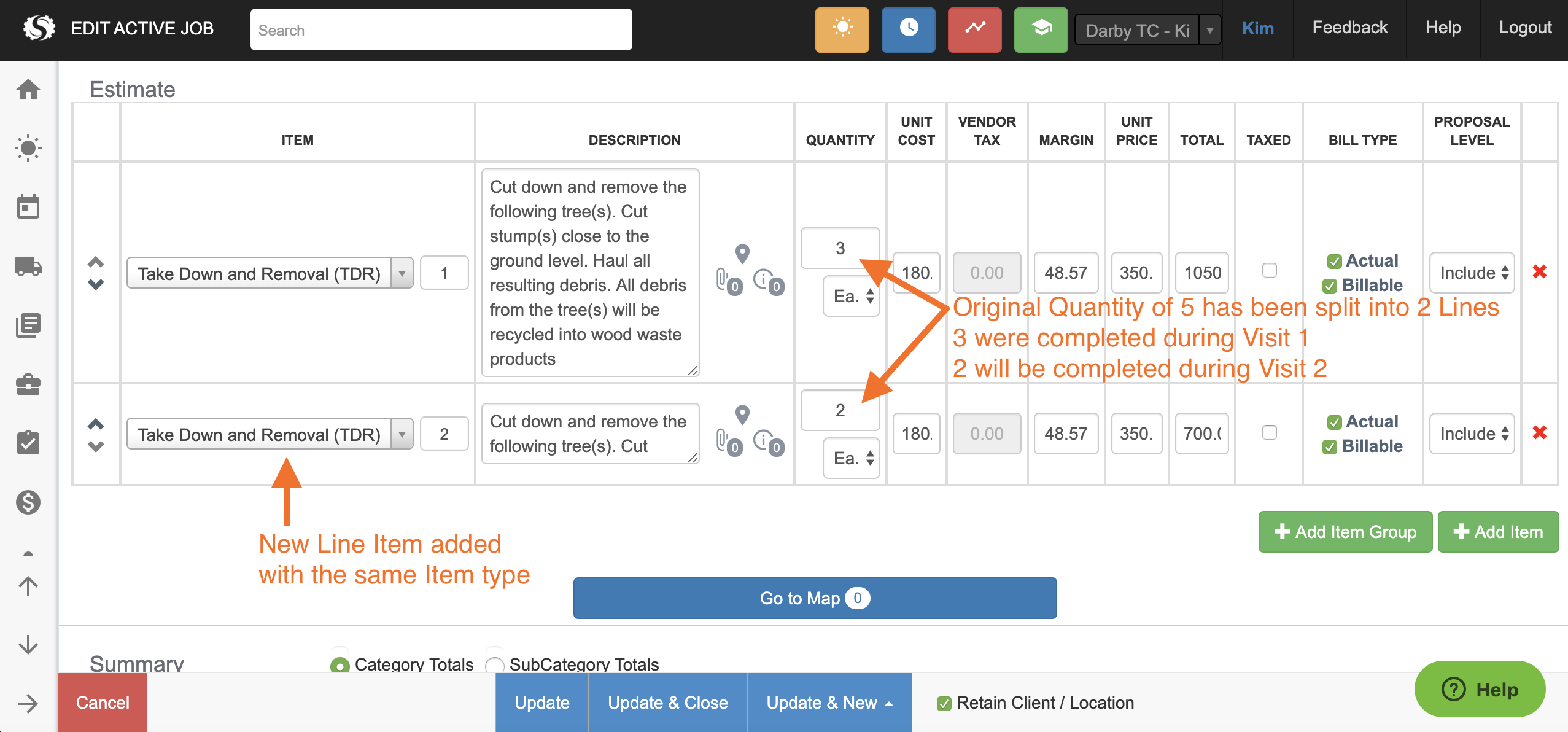The image size is (1568, 732).
Task: Toggle Taxed checkbox on first line item
Action: coord(1269,270)
